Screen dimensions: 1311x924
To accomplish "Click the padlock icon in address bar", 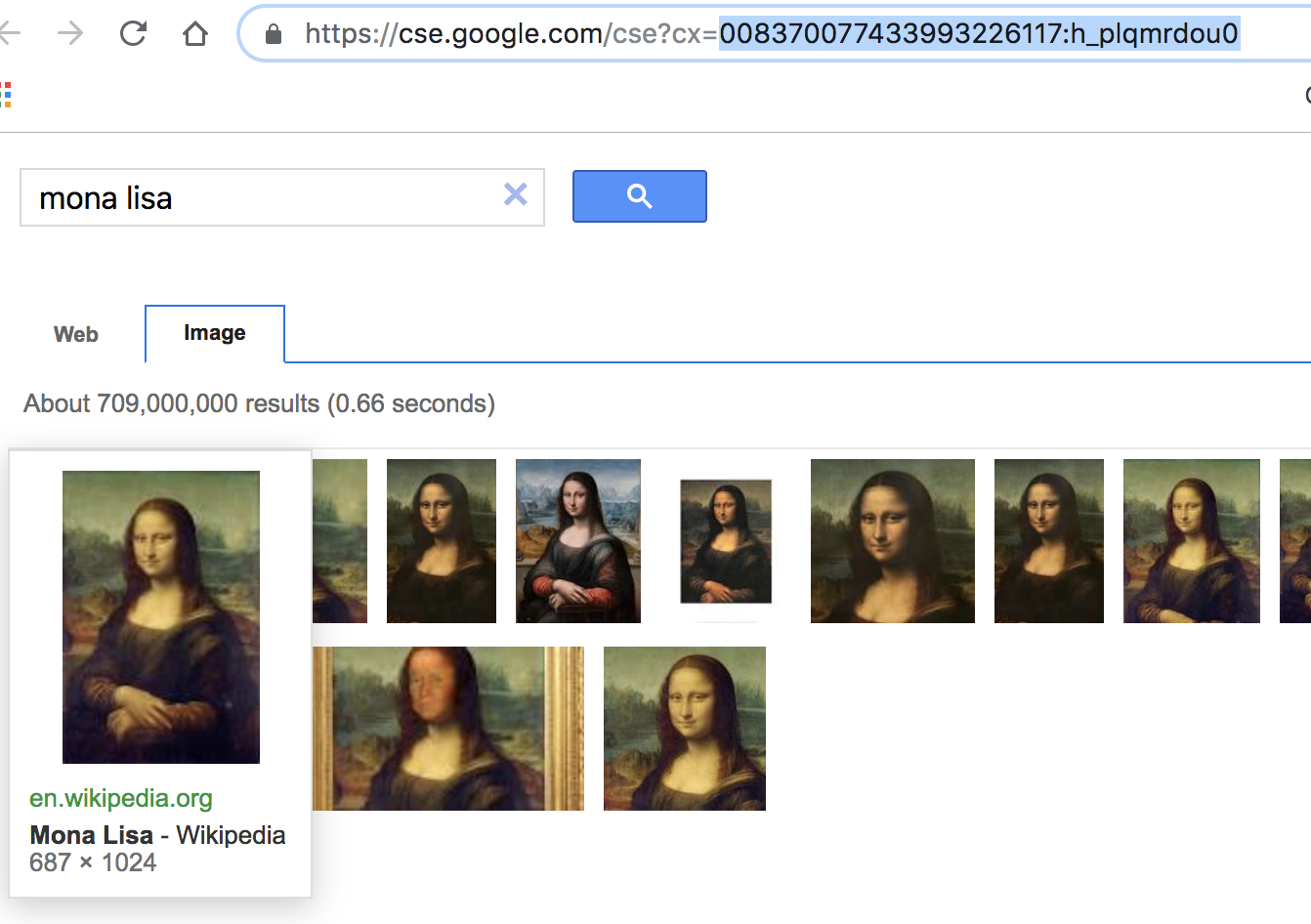I will pos(274,34).
